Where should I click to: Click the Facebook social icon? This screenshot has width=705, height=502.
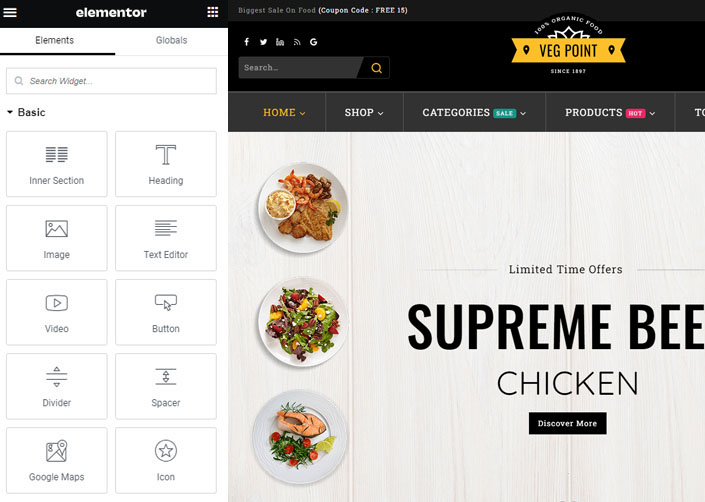pos(246,42)
